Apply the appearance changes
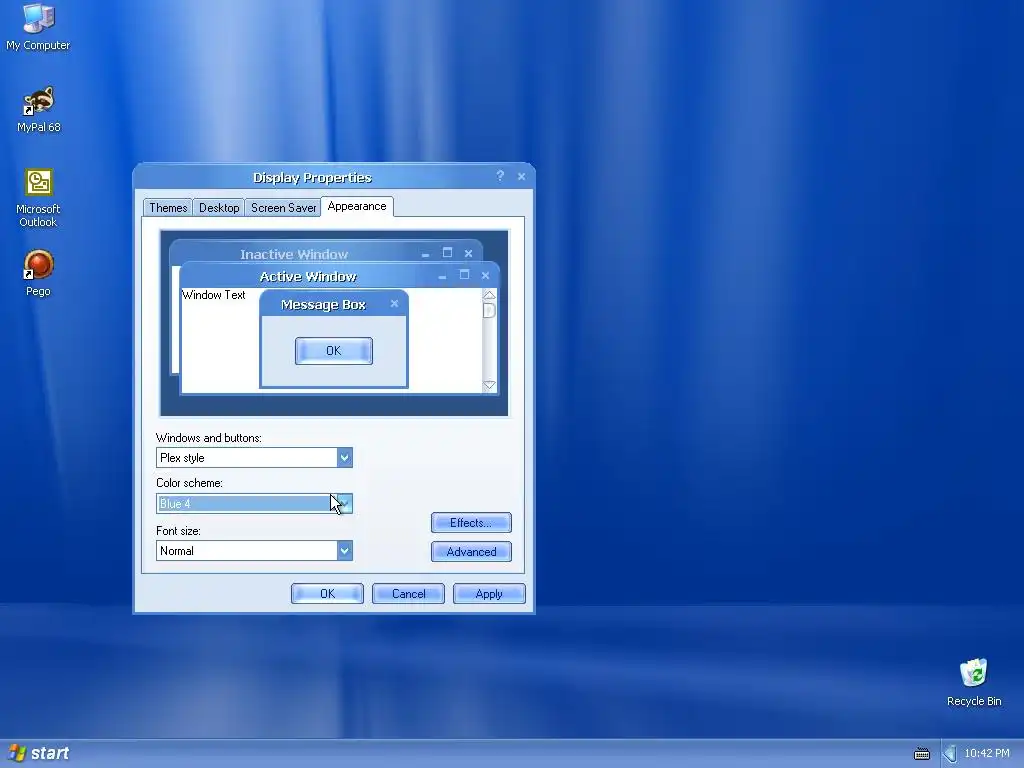 (489, 594)
